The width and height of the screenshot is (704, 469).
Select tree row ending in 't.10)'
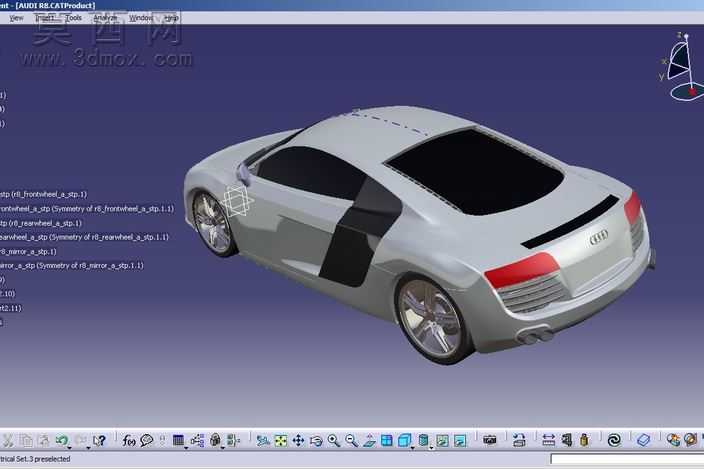tap(8, 294)
